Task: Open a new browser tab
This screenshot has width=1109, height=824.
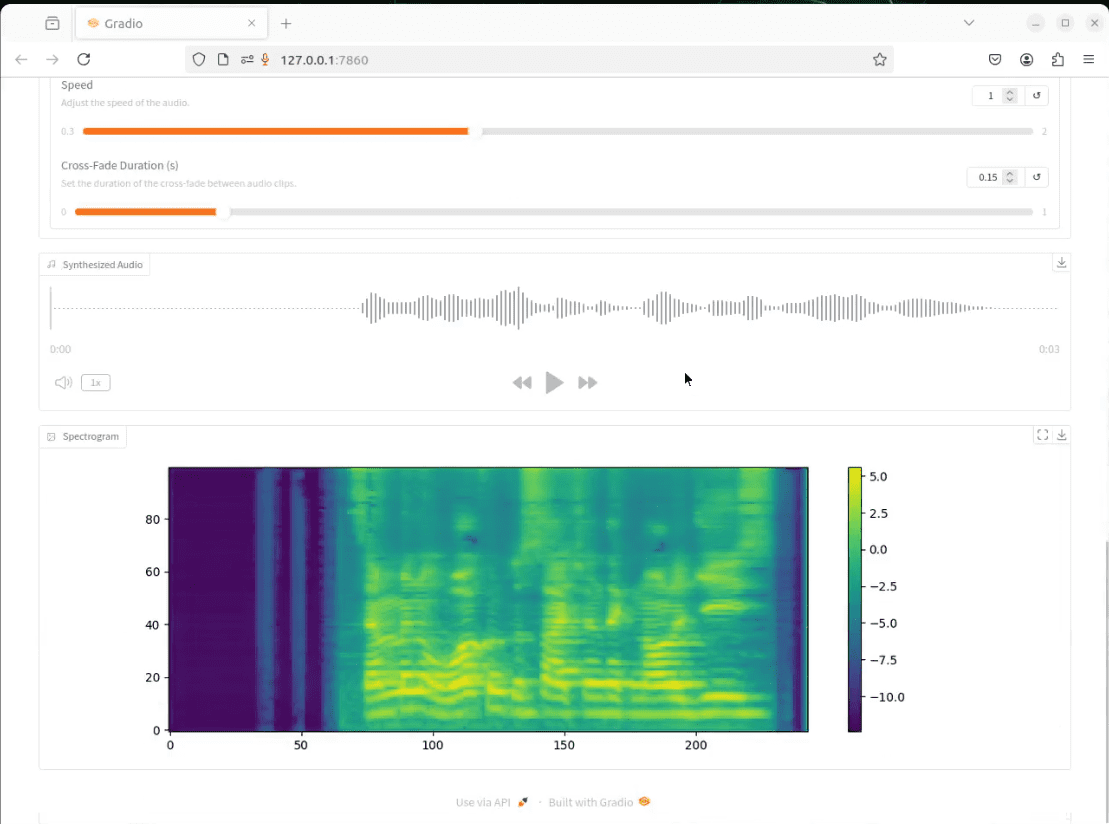Action: click(x=286, y=22)
